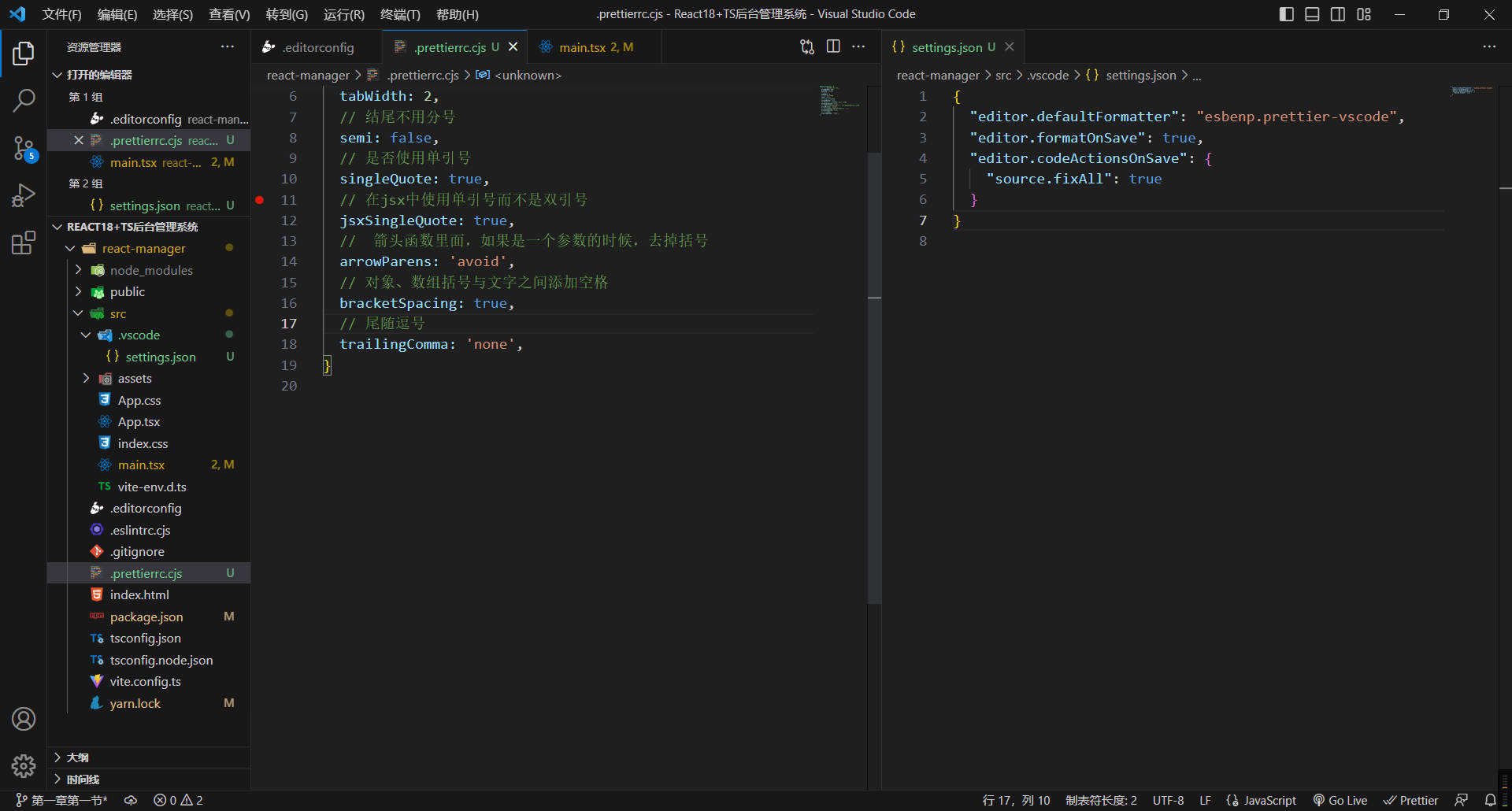Change UTF-8 encoding in status bar
The image size is (1512, 811).
[1168, 800]
